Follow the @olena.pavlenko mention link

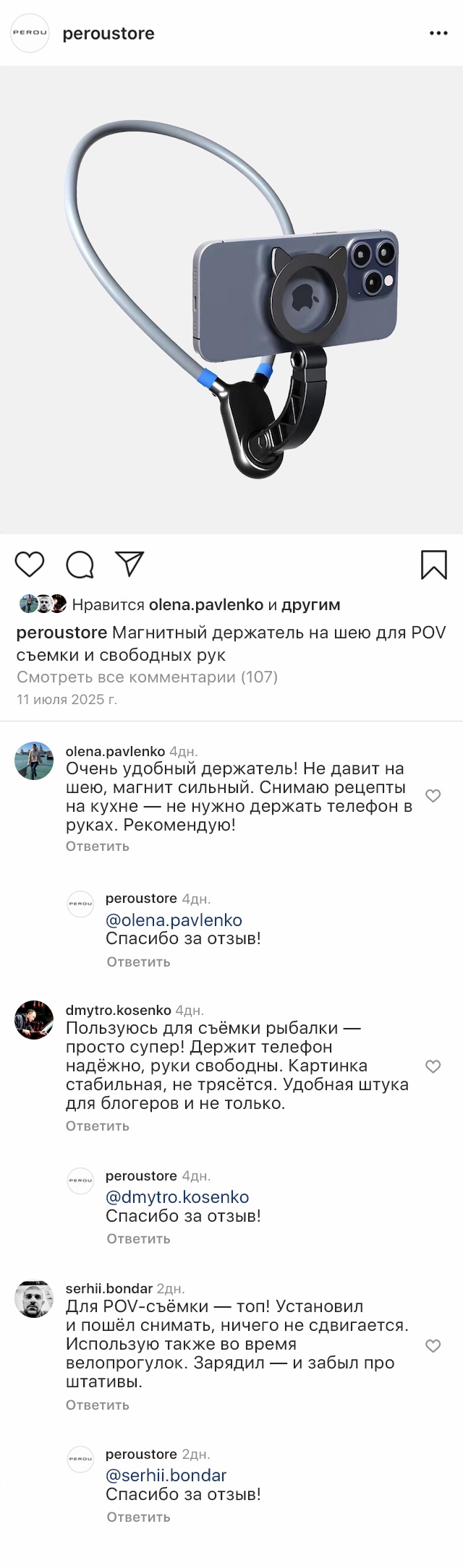(174, 920)
